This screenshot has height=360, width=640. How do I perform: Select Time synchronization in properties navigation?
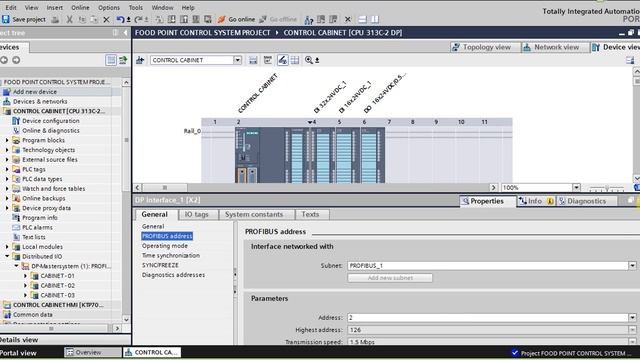[x=171, y=256]
